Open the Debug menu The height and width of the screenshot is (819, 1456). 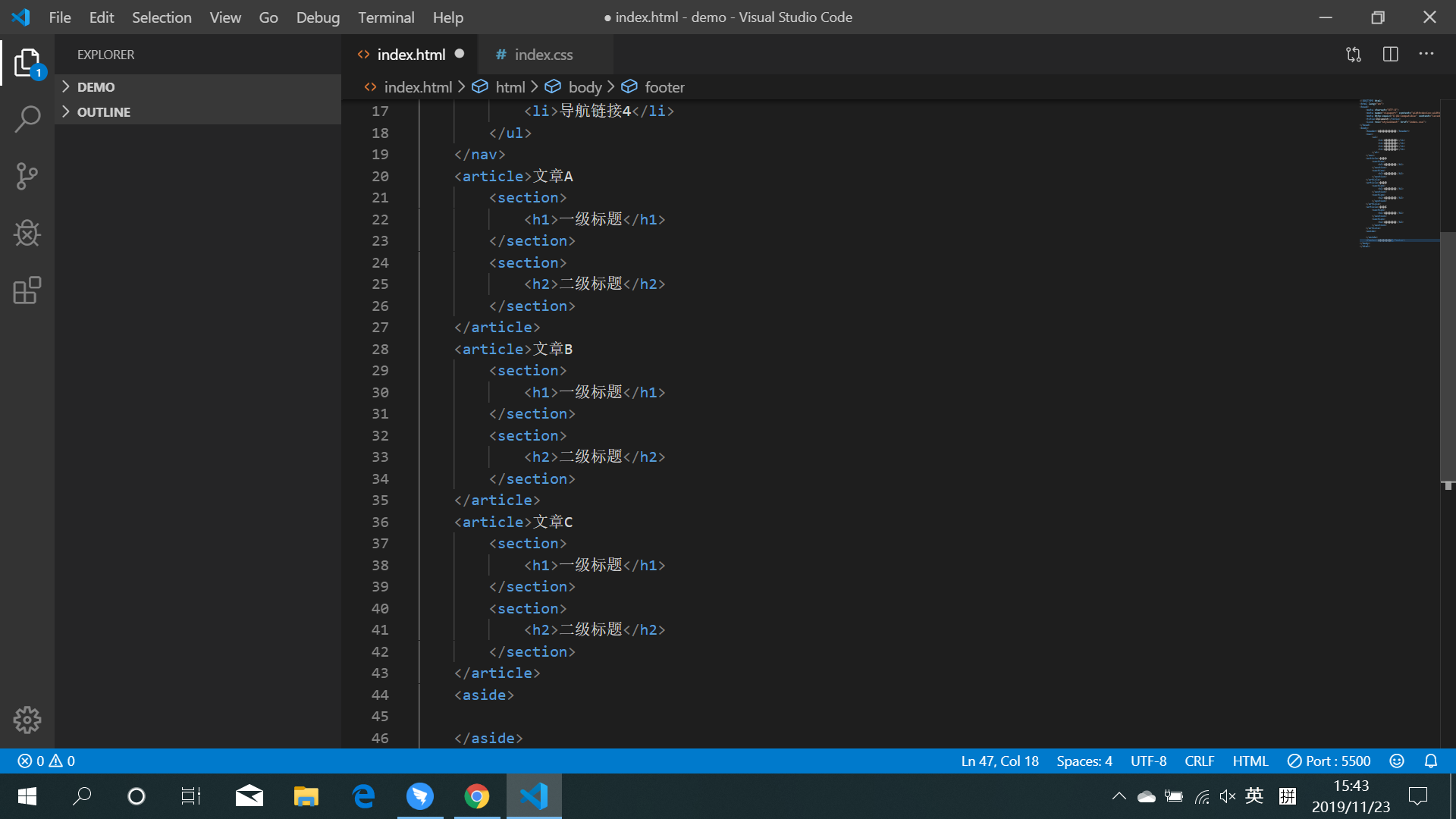click(x=318, y=17)
